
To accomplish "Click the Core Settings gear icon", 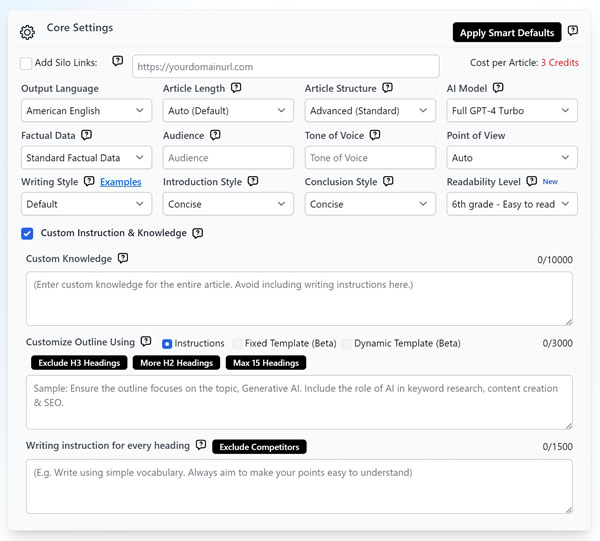I will click(x=27, y=32).
